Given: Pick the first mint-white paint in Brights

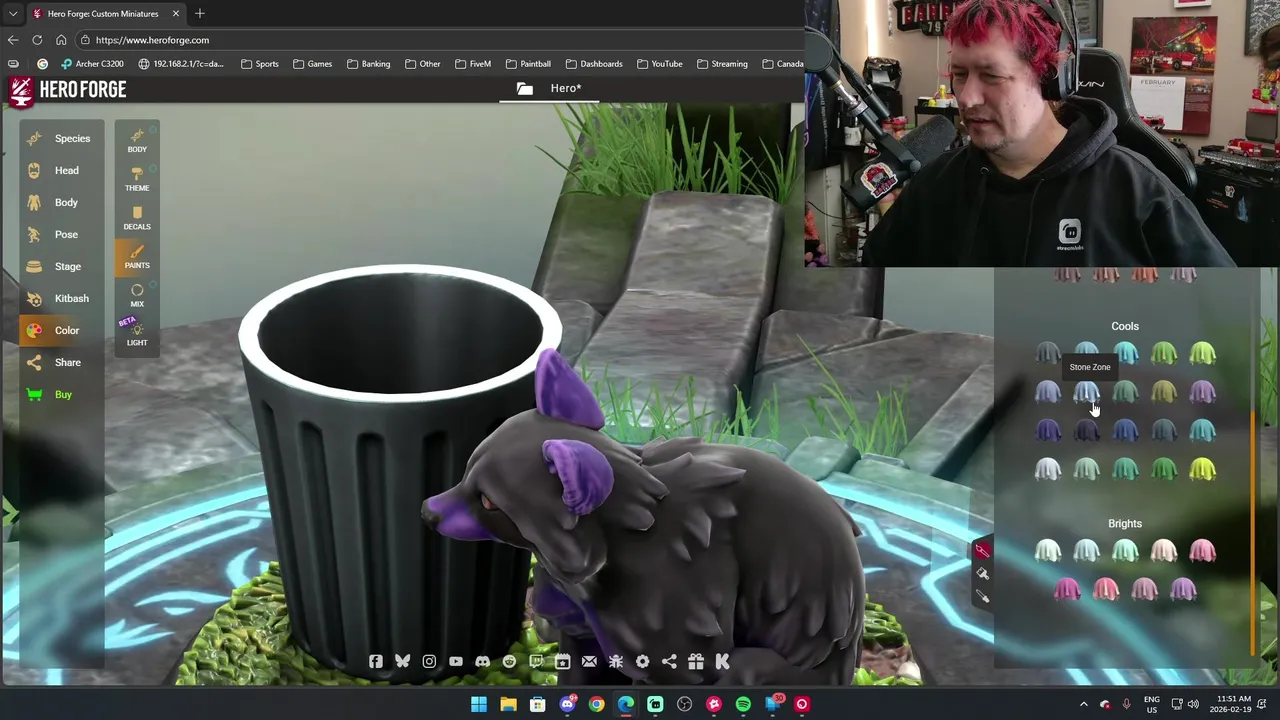Looking at the screenshot, I should [1047, 551].
